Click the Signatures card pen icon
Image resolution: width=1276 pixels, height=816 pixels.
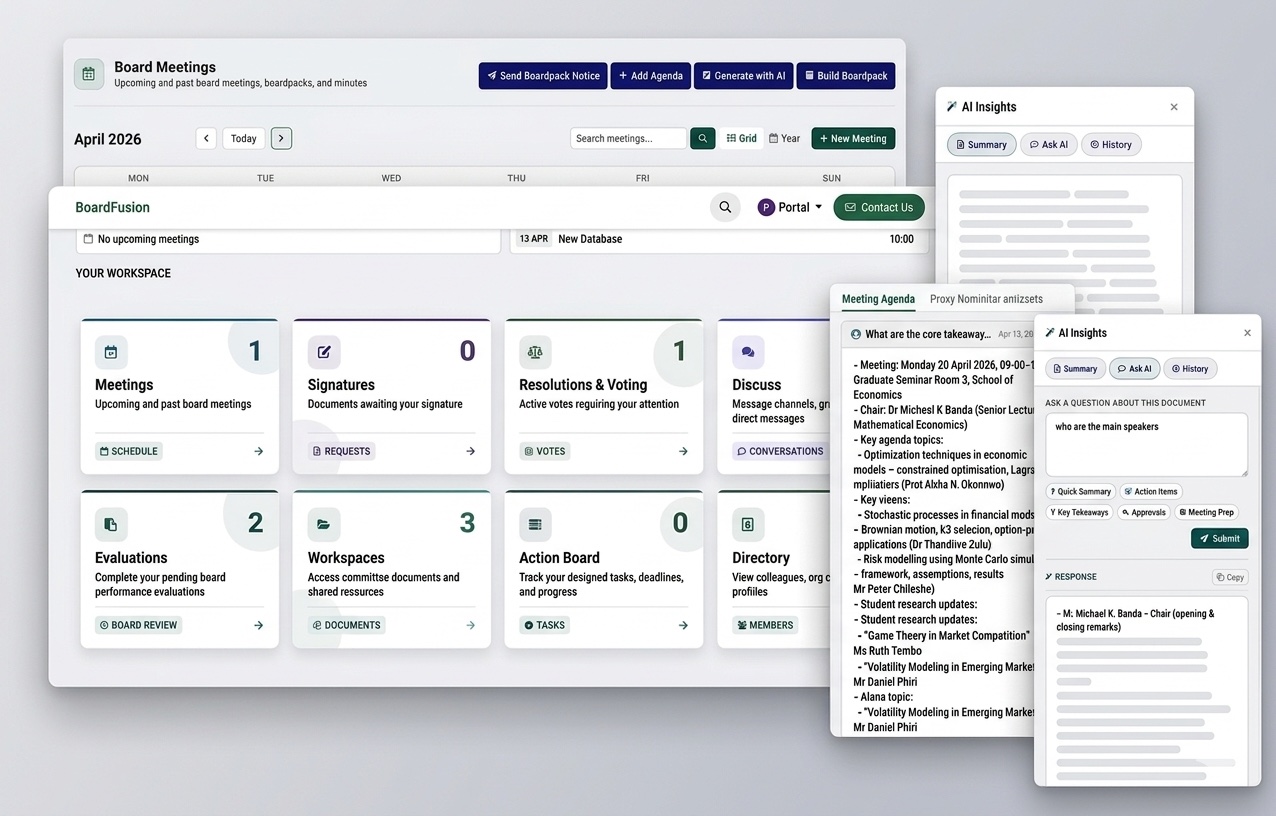click(324, 352)
